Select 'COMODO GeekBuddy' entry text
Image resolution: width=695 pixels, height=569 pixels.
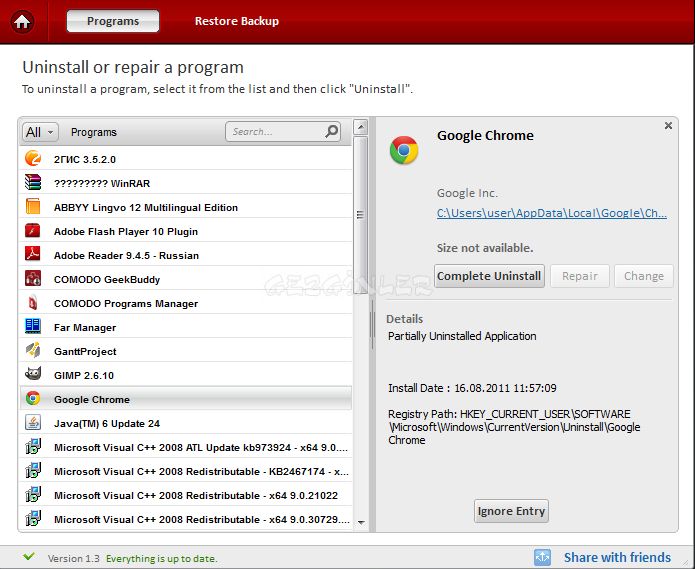[x=107, y=280]
